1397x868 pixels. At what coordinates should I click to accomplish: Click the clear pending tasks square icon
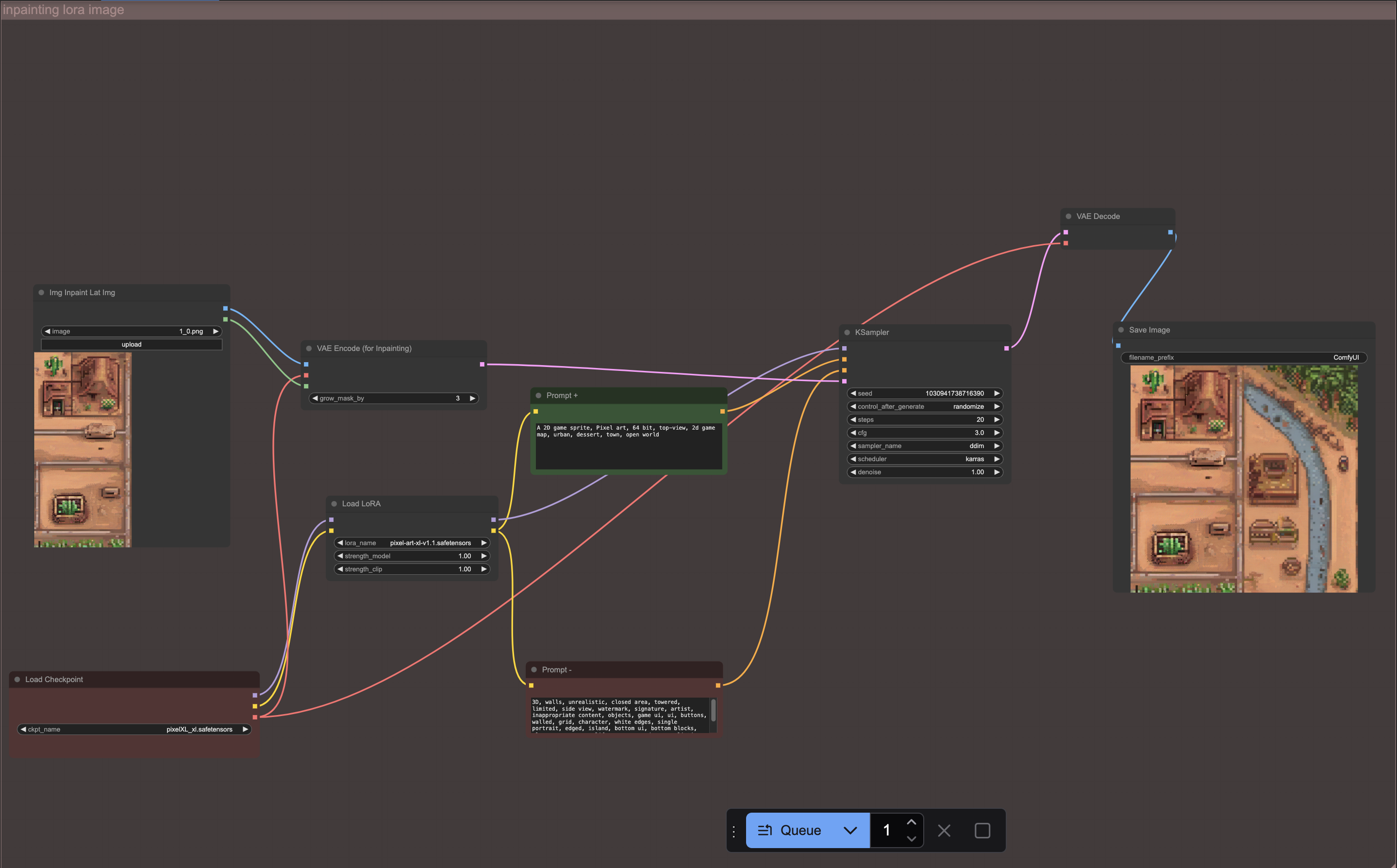coord(982,830)
